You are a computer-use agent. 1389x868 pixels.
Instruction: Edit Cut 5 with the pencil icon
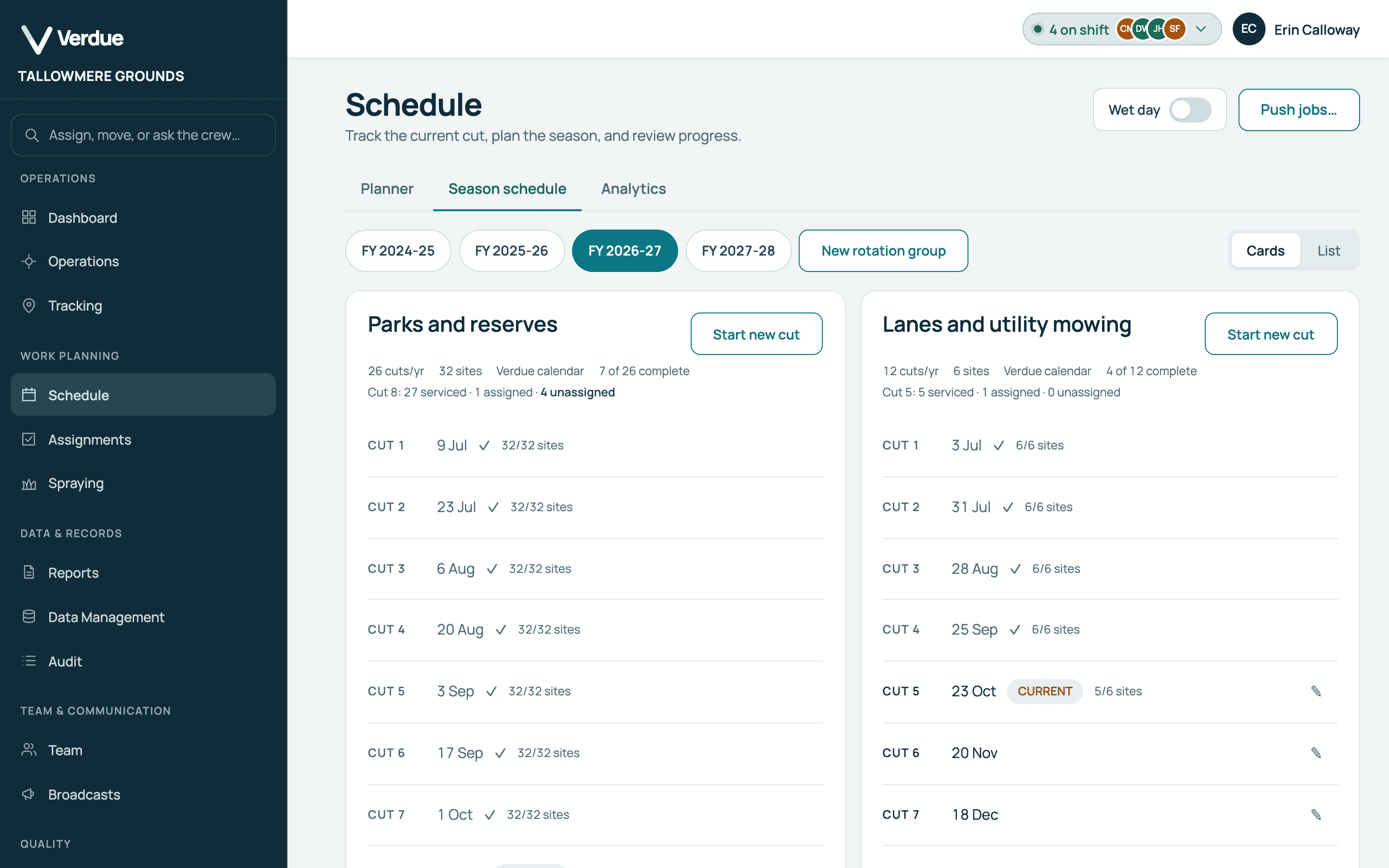[1316, 691]
